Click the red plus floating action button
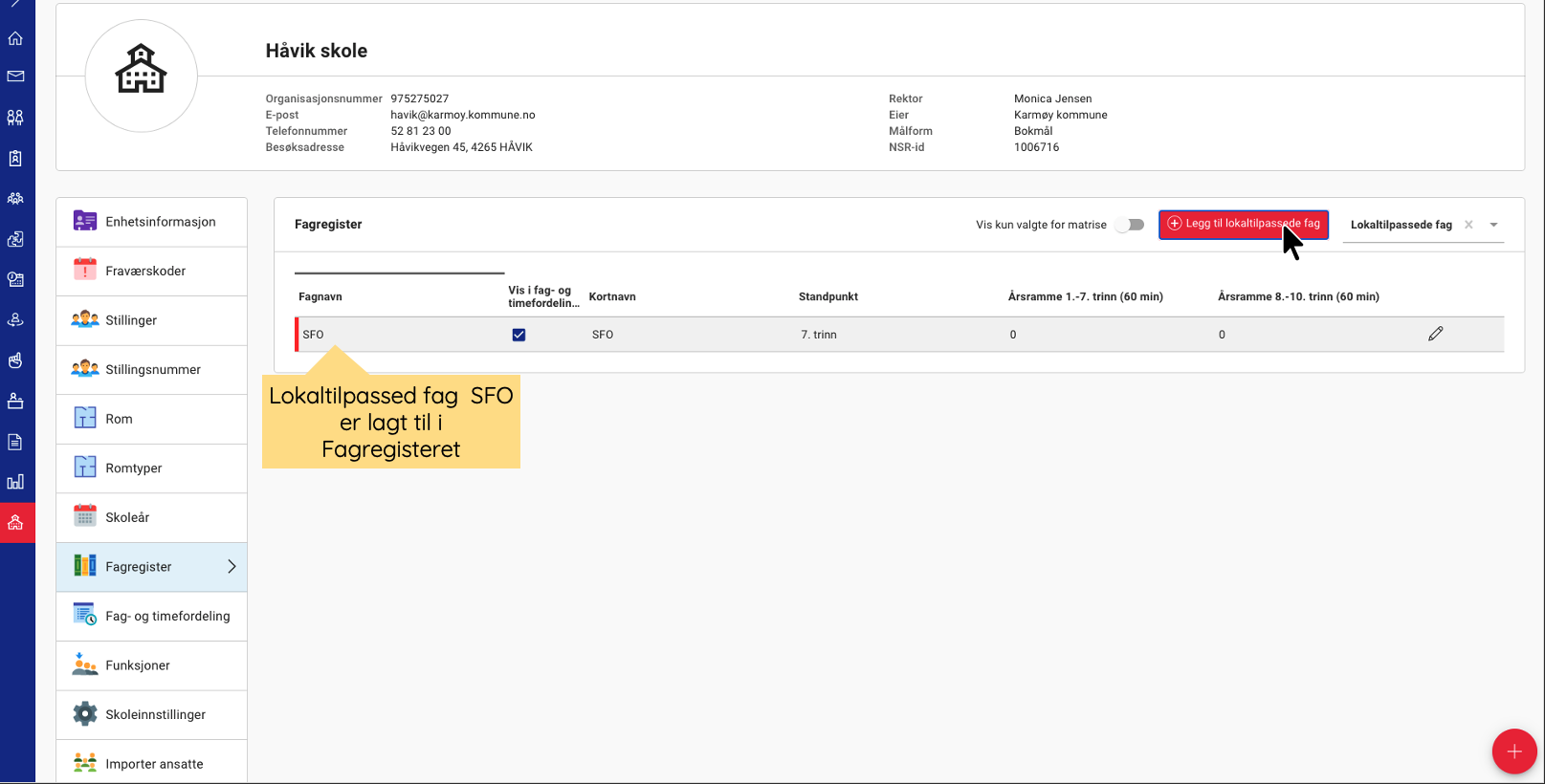1545x784 pixels. coord(1514,751)
